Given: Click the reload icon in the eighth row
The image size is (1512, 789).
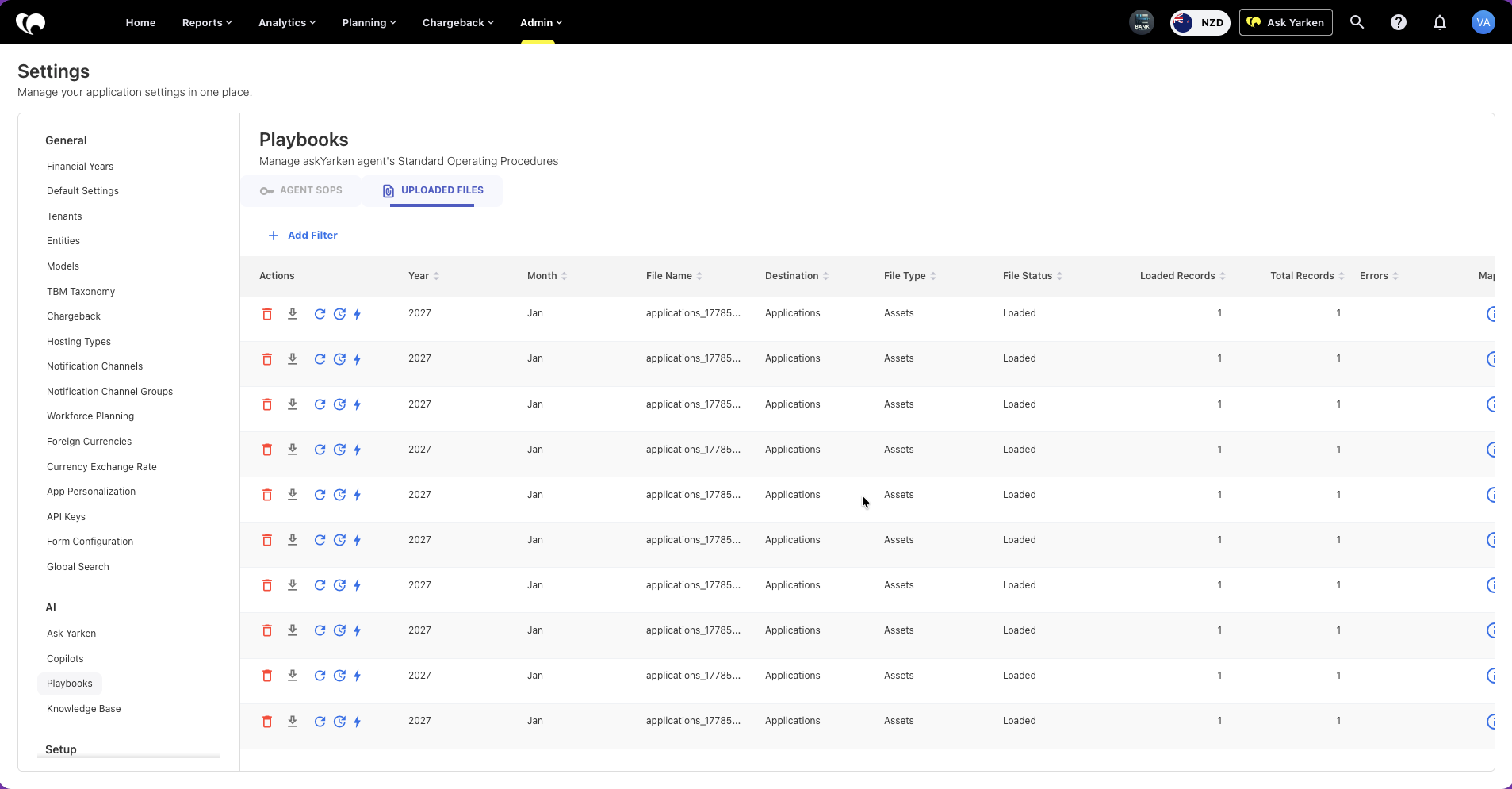Looking at the screenshot, I should (320, 630).
